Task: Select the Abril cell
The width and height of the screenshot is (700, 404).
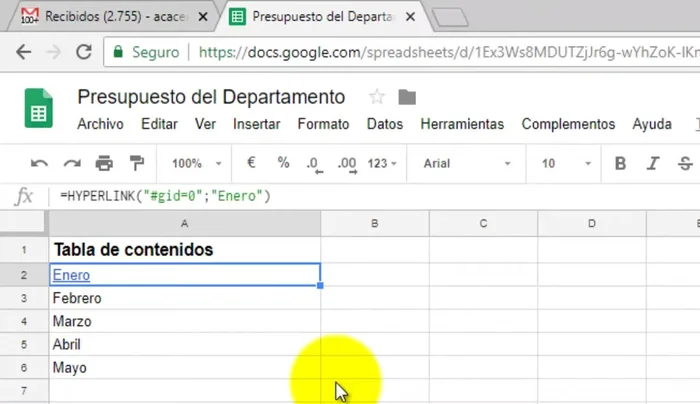Action: pos(184,345)
